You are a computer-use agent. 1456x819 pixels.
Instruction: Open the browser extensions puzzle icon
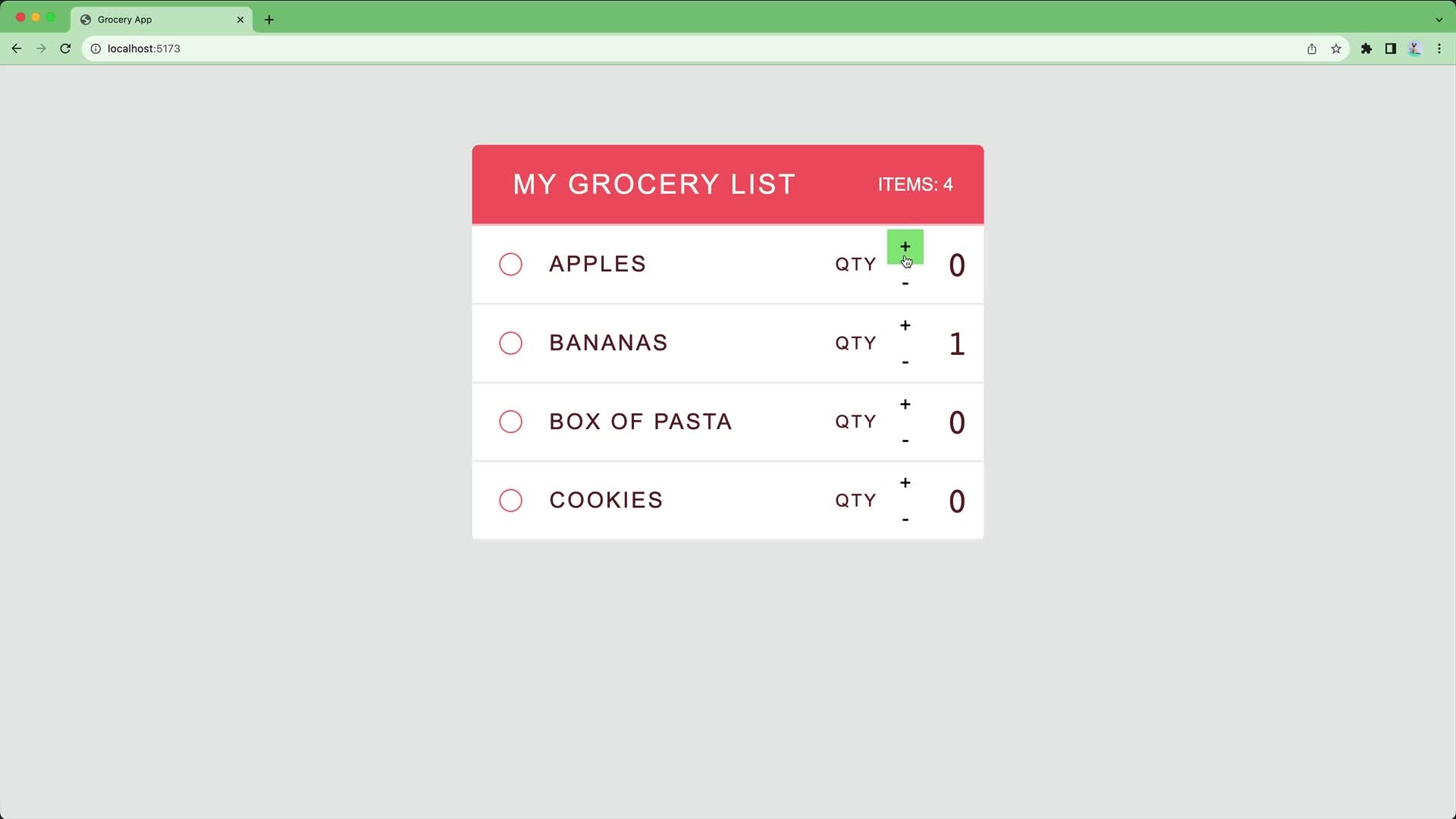tap(1367, 49)
